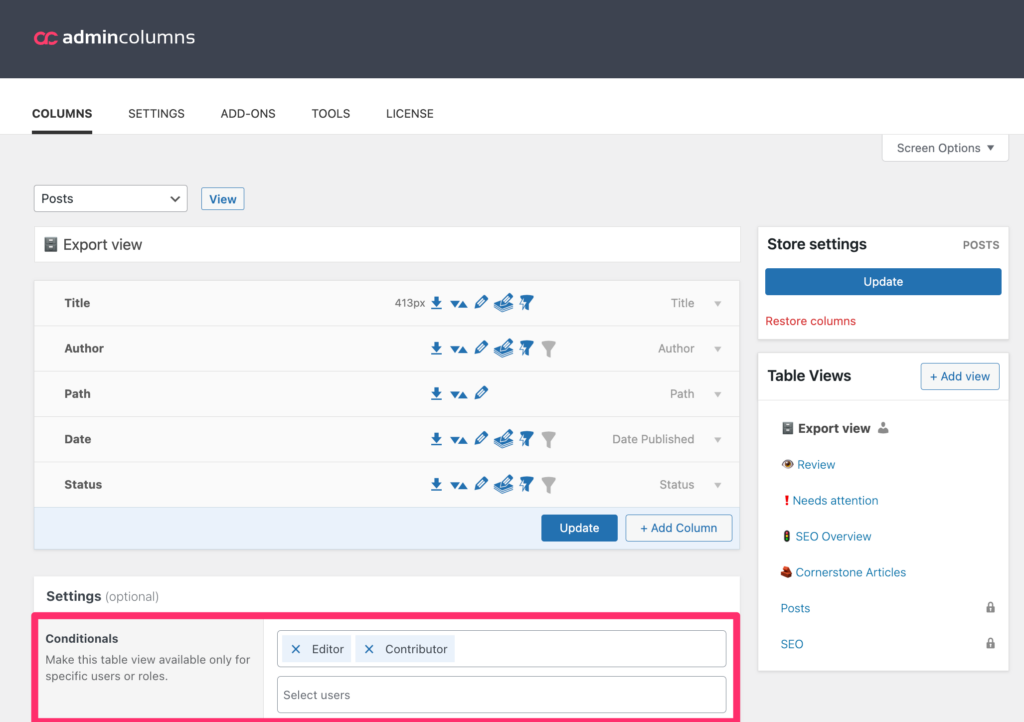The height and width of the screenshot is (722, 1024).
Task: Click the smart filter icon in Author row
Action: 526,348
